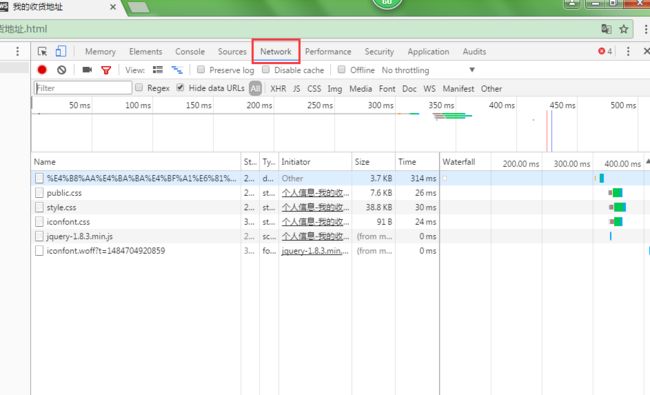Click the red error count indicator
The image size is (650, 395).
pyautogui.click(x=605, y=51)
